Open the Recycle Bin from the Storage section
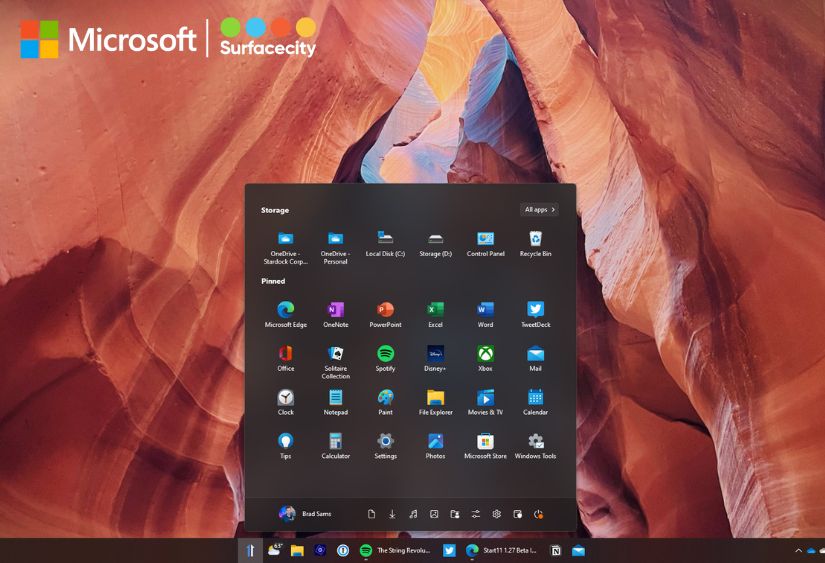 coord(535,239)
